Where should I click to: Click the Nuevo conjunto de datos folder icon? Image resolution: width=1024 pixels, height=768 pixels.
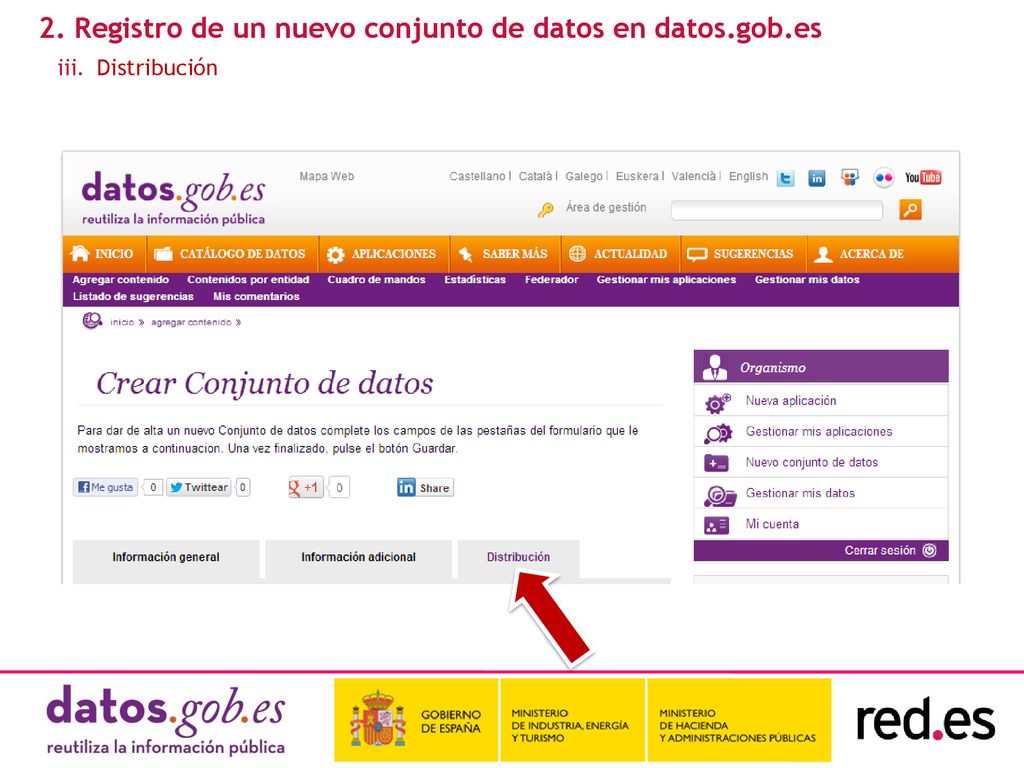click(x=716, y=464)
